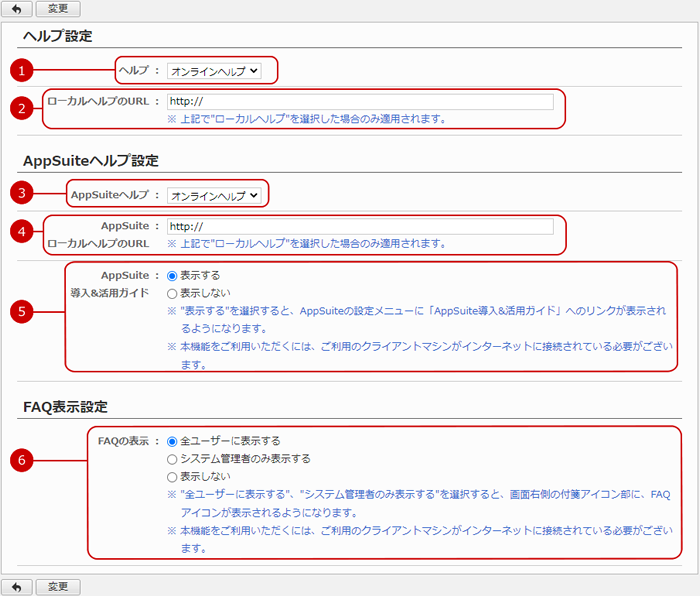Viewport: 700px width, 596px height.
Task: Click the note beginning "表示する"を選択すると
Action: coord(417,320)
